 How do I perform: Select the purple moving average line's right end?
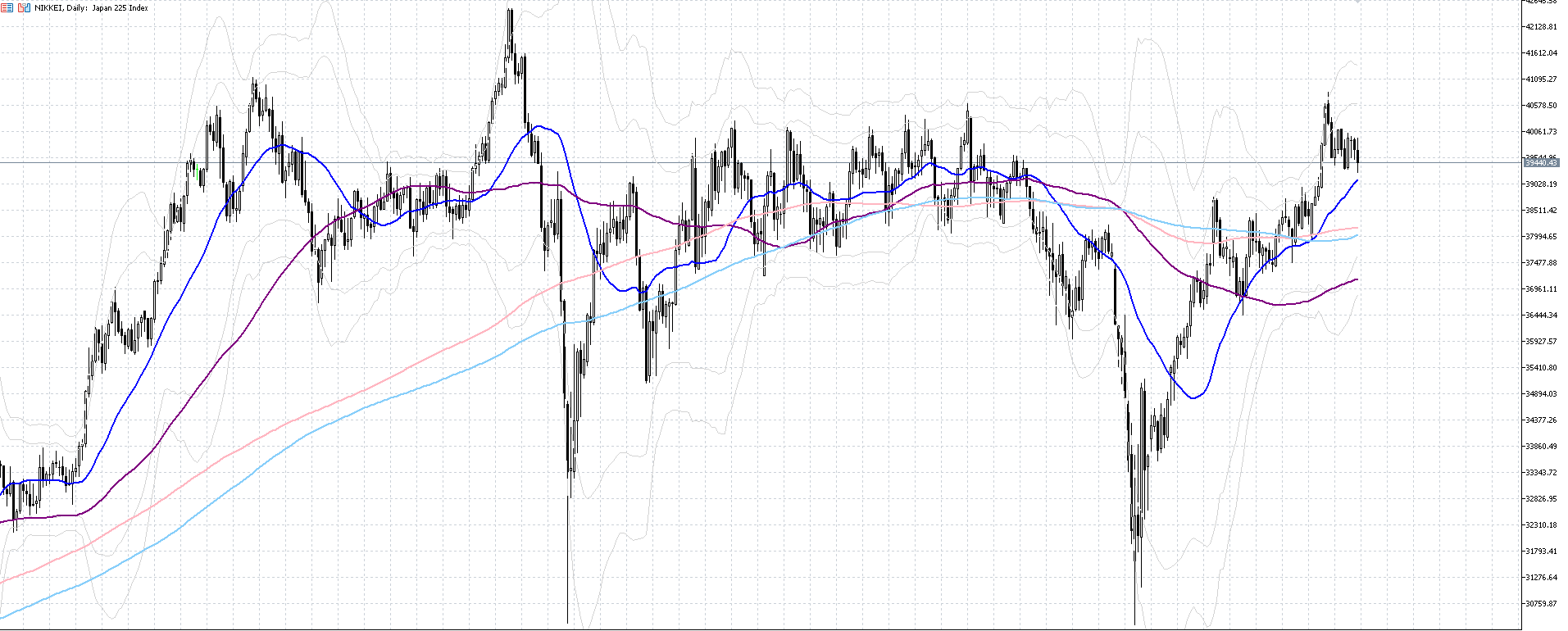[1357, 279]
